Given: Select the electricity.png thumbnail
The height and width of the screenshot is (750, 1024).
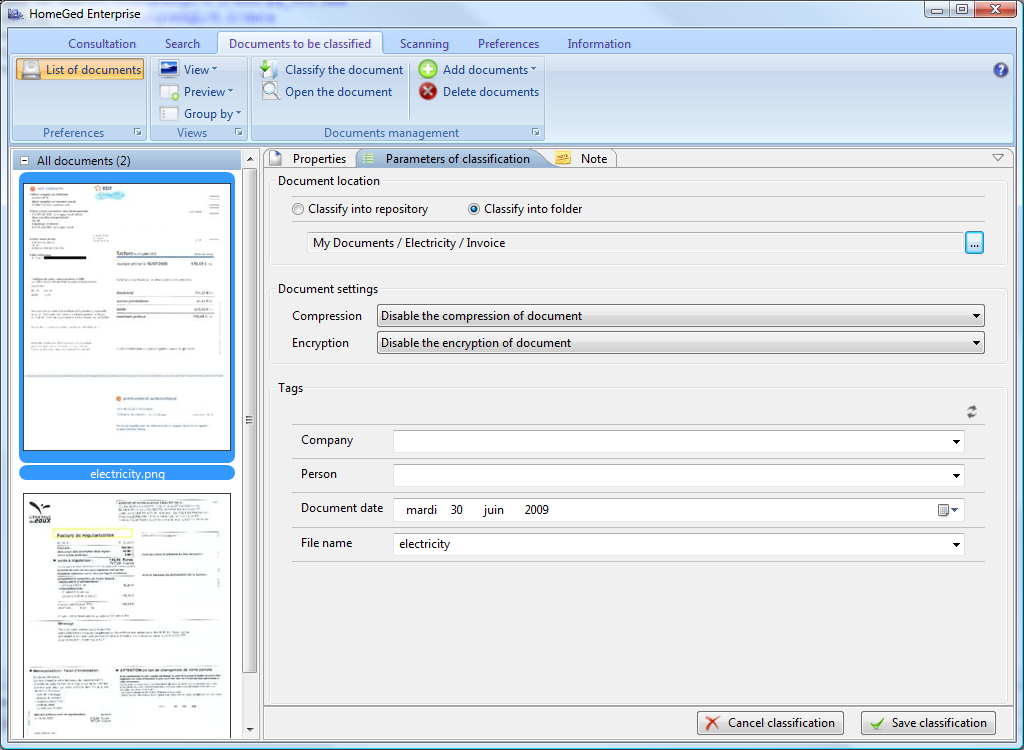Looking at the screenshot, I should coord(126,315).
